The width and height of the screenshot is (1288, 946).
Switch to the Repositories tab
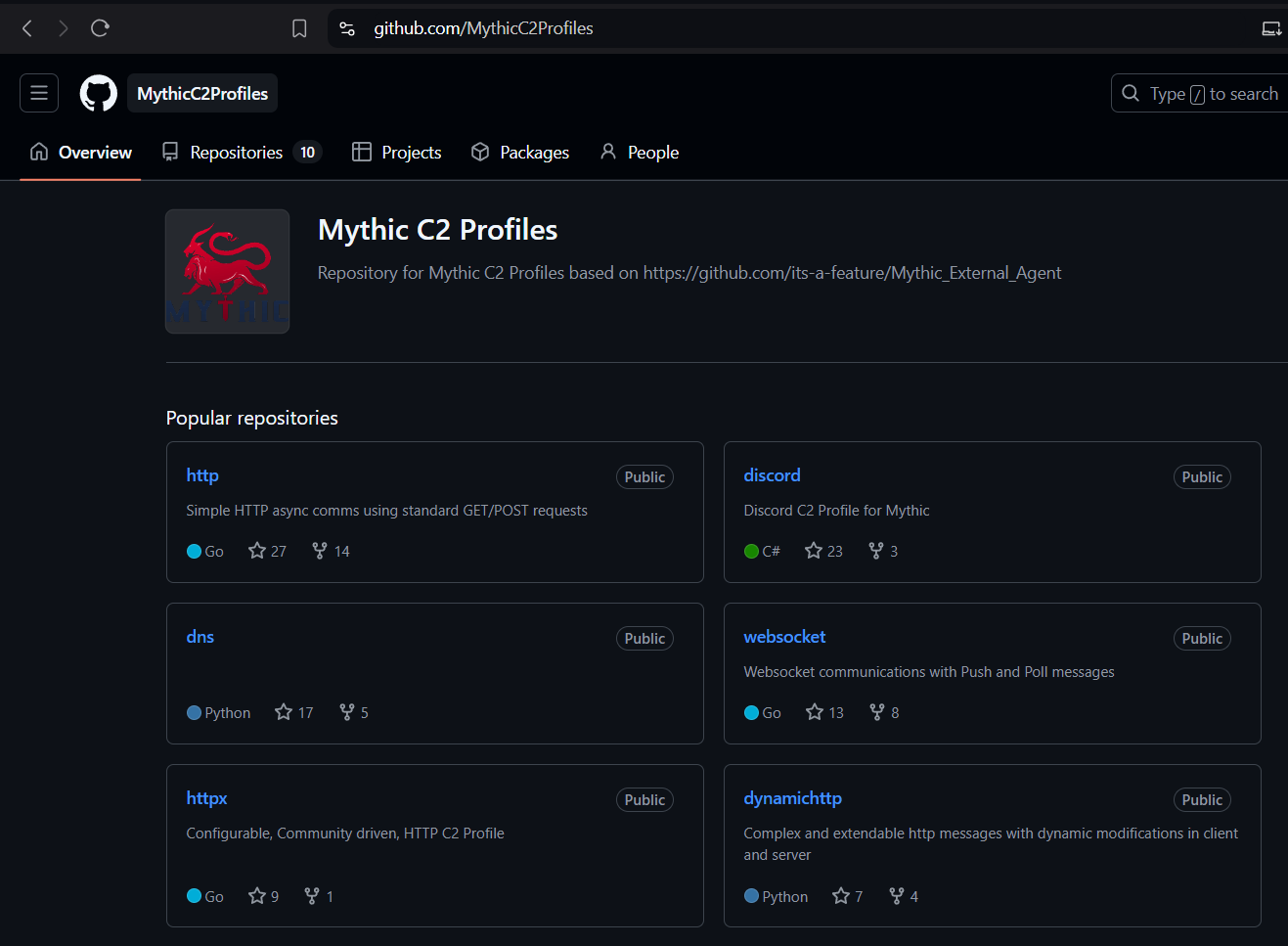click(x=242, y=152)
